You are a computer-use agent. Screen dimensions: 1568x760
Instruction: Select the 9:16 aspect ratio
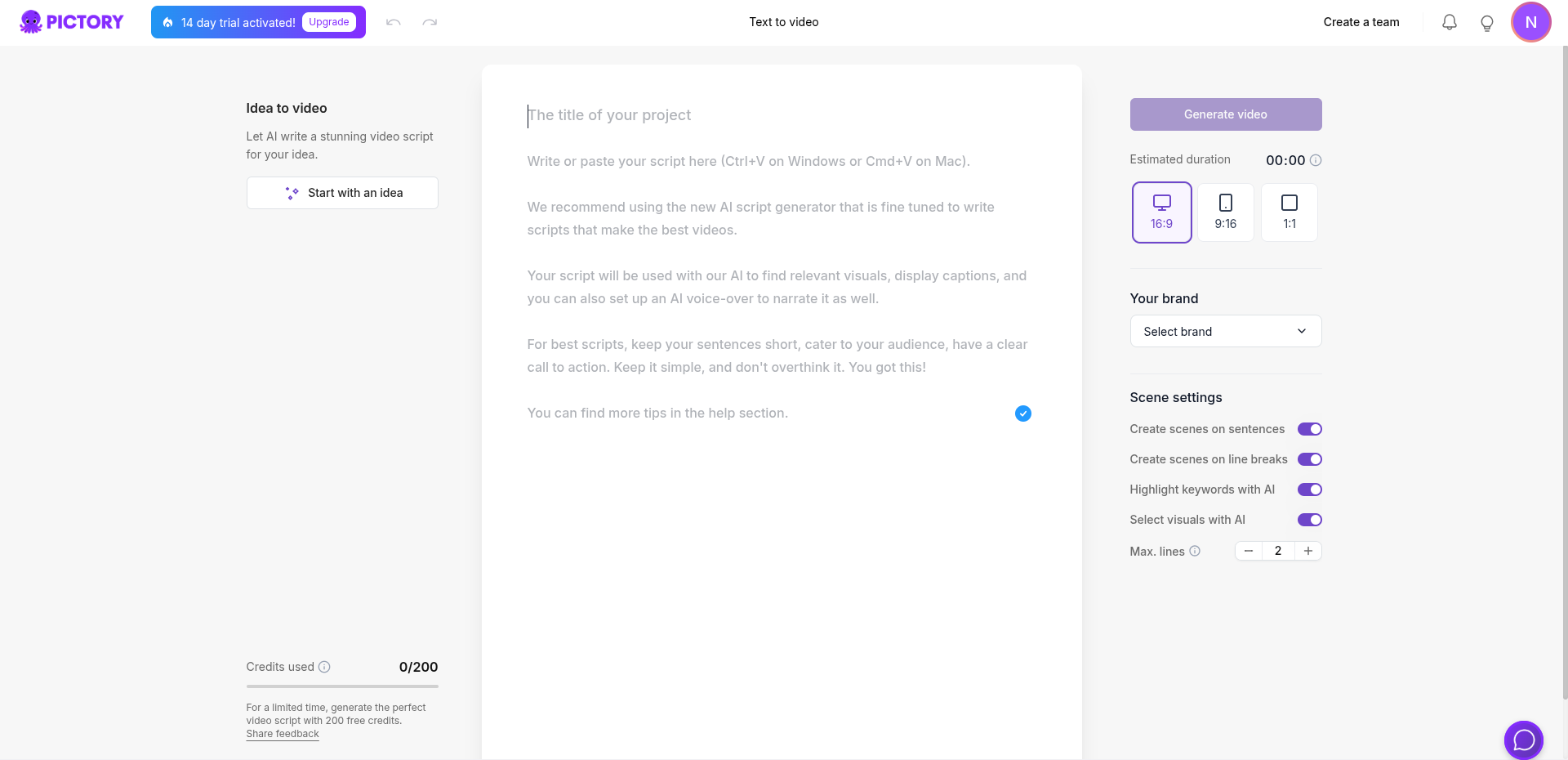tap(1225, 212)
